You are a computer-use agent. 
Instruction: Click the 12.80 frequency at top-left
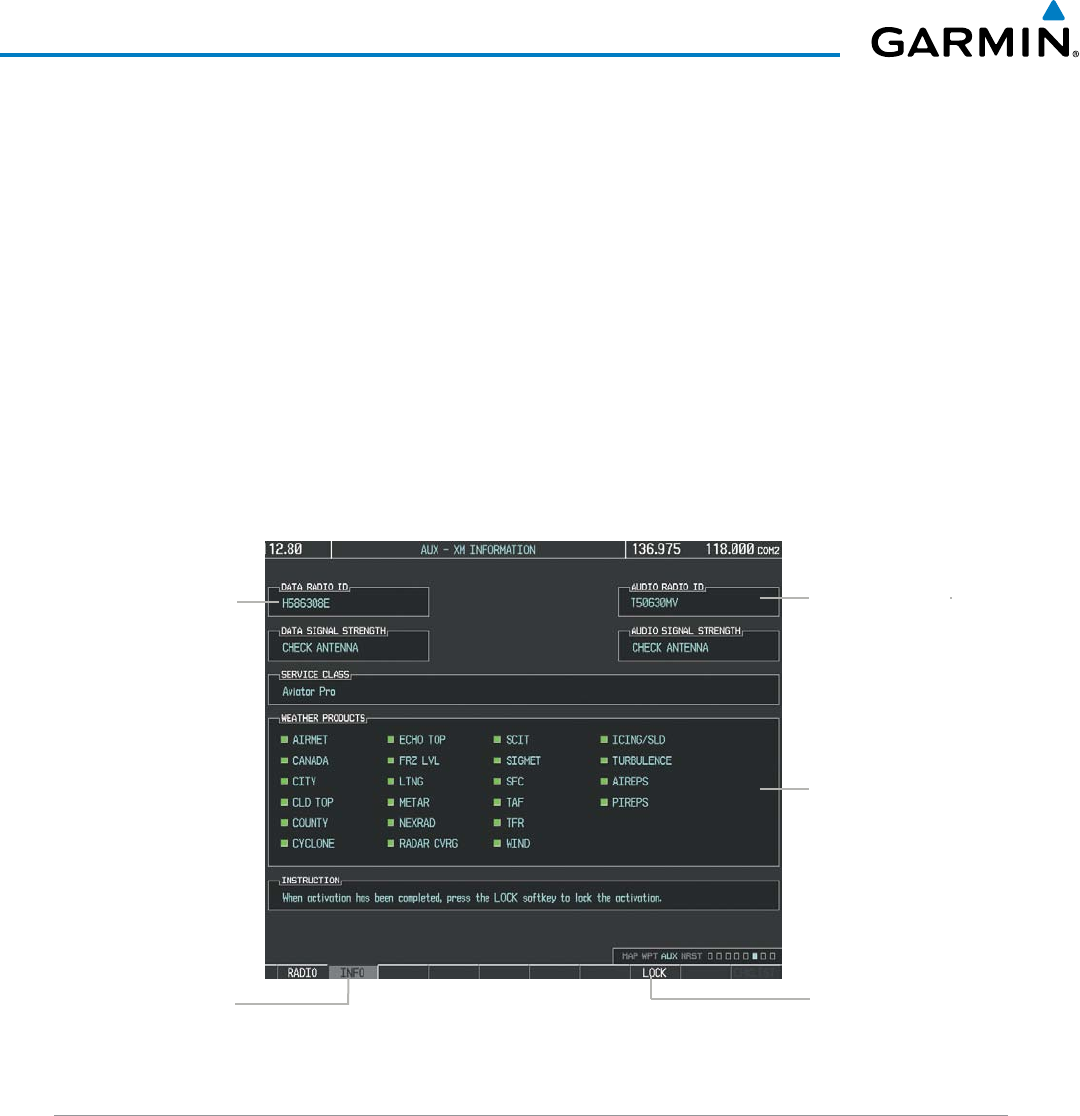pyautogui.click(x=285, y=549)
